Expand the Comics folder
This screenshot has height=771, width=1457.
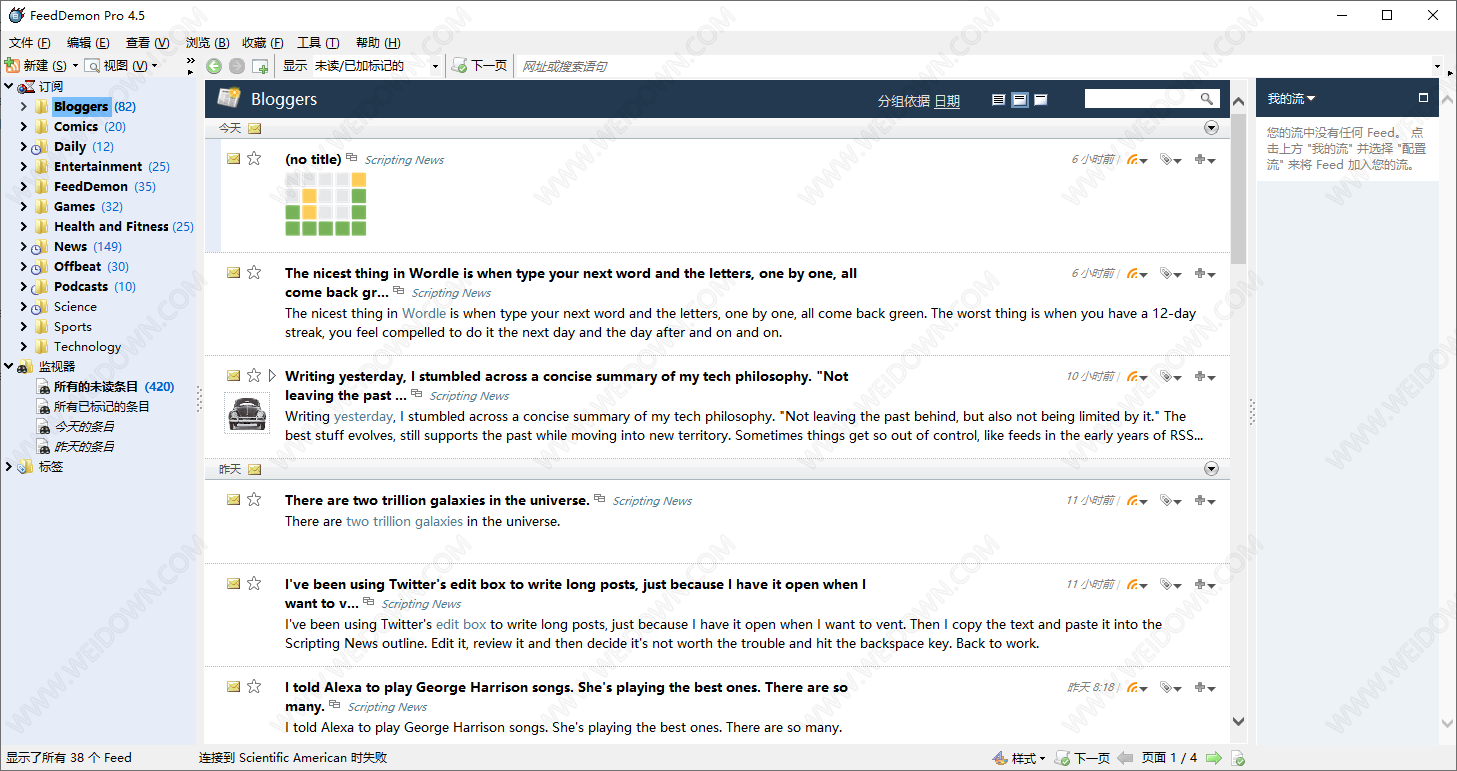coord(24,126)
